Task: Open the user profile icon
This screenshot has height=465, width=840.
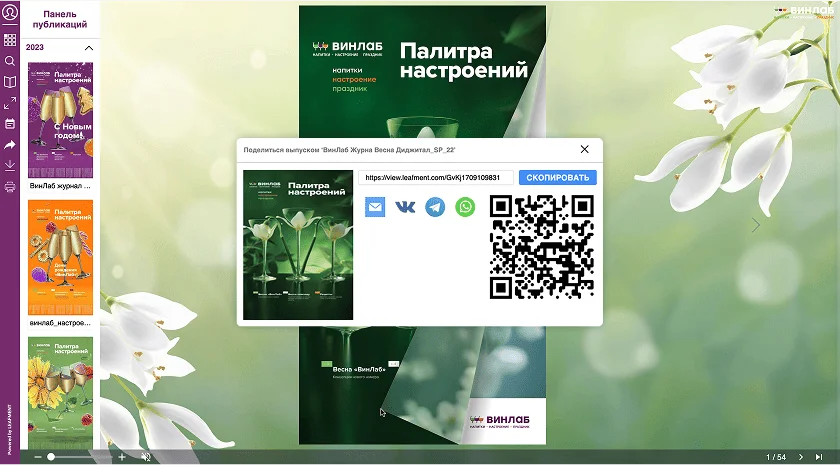Action: click(x=10, y=13)
